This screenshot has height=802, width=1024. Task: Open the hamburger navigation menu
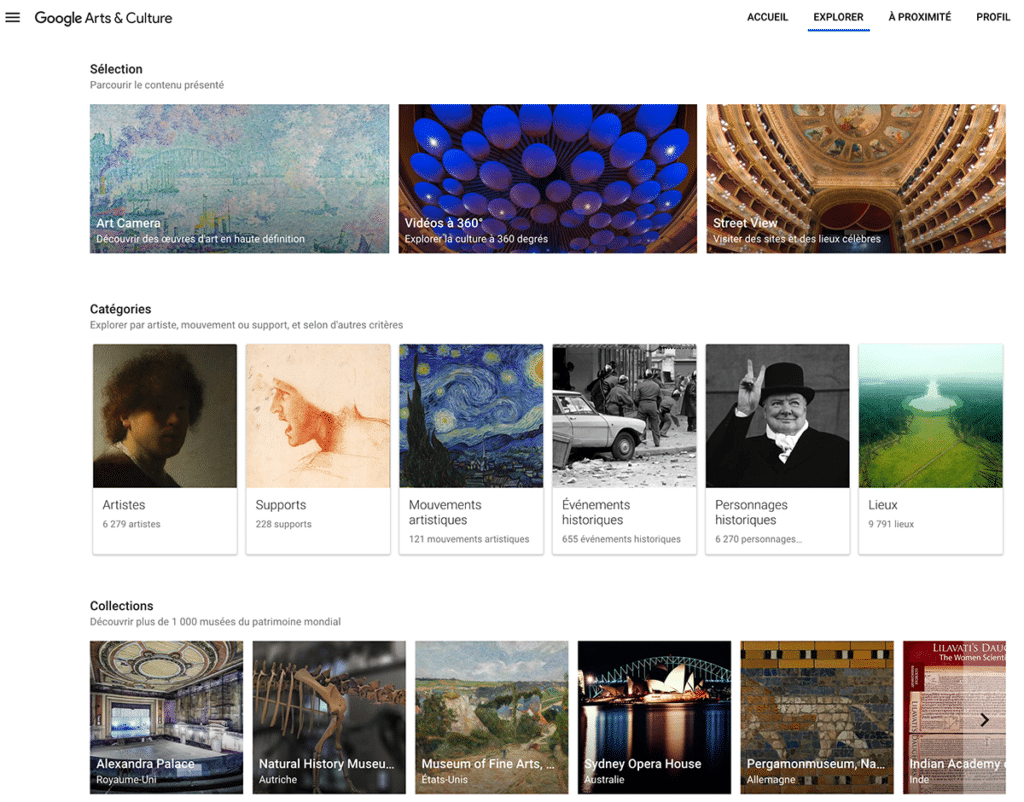(12, 18)
